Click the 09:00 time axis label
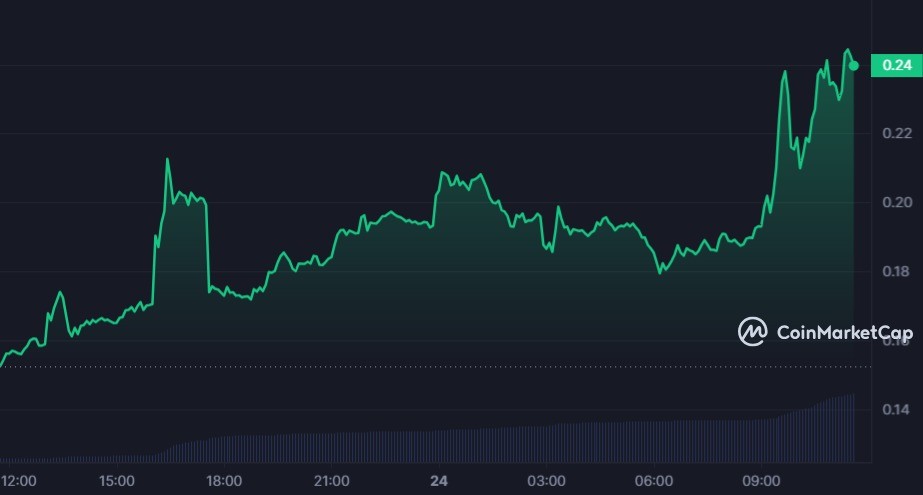 (761, 481)
